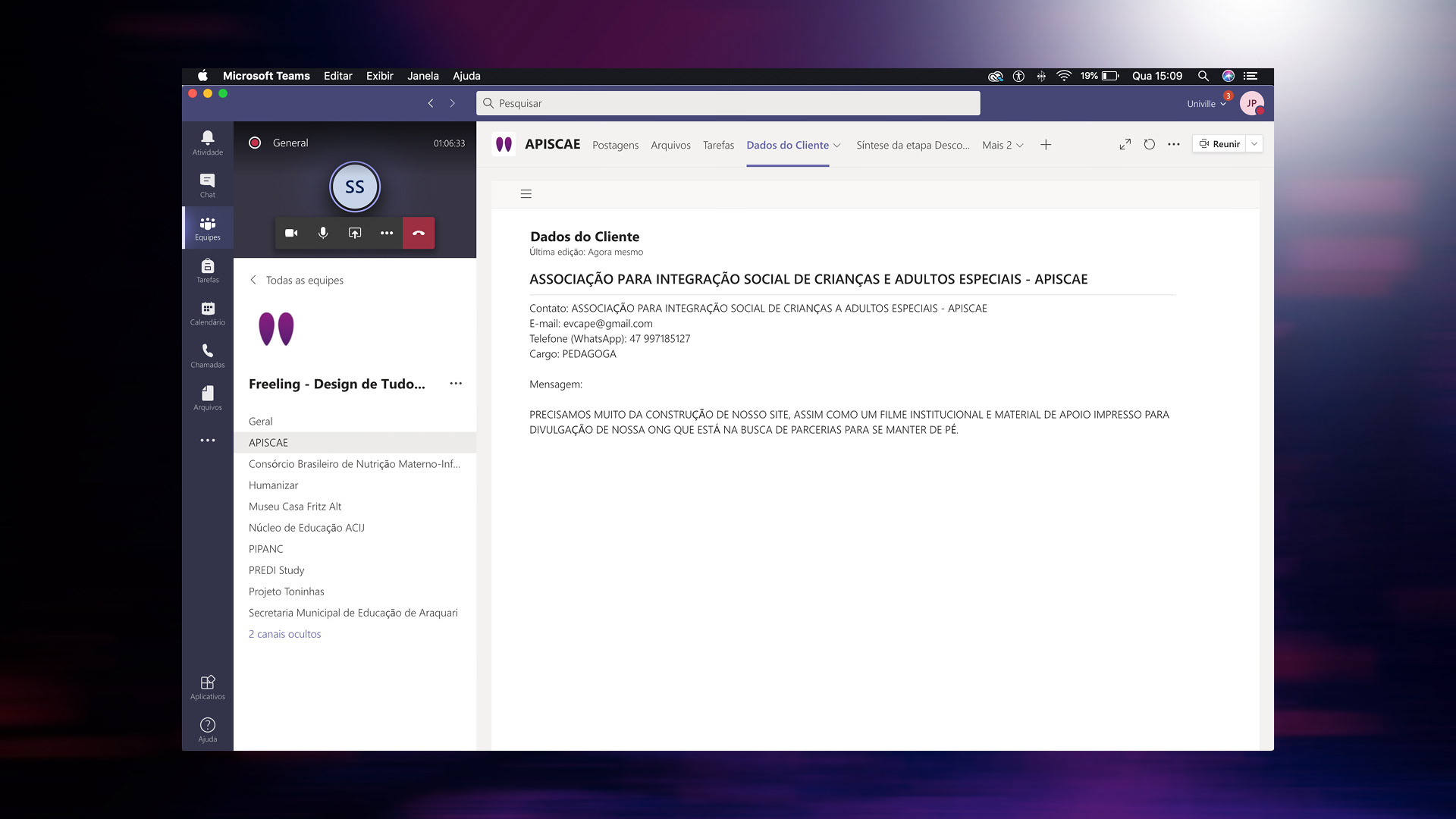
Task: Open the macOS Notification Center list icon
Action: point(1250,76)
